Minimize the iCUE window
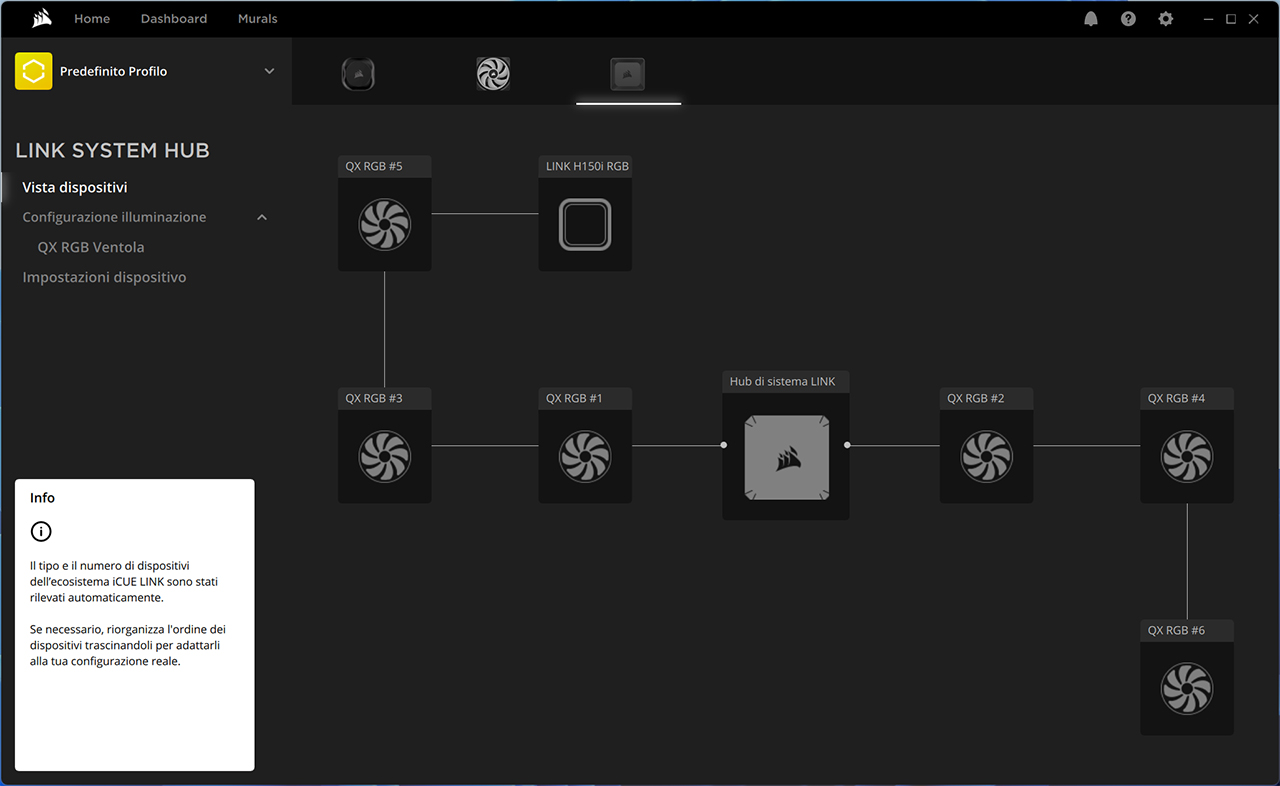The height and width of the screenshot is (786, 1280). click(x=1209, y=19)
